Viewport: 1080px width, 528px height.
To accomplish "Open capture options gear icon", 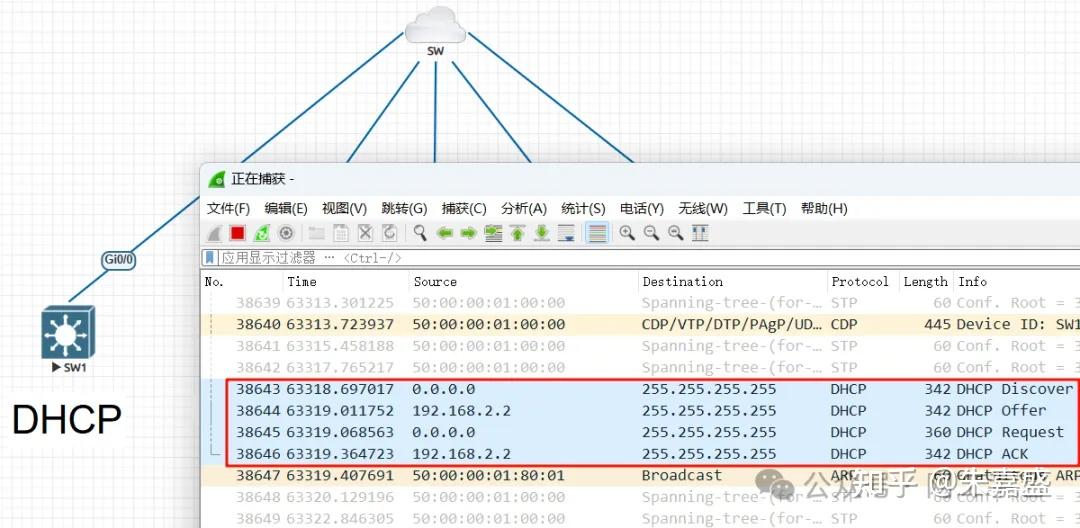I will [x=286, y=233].
